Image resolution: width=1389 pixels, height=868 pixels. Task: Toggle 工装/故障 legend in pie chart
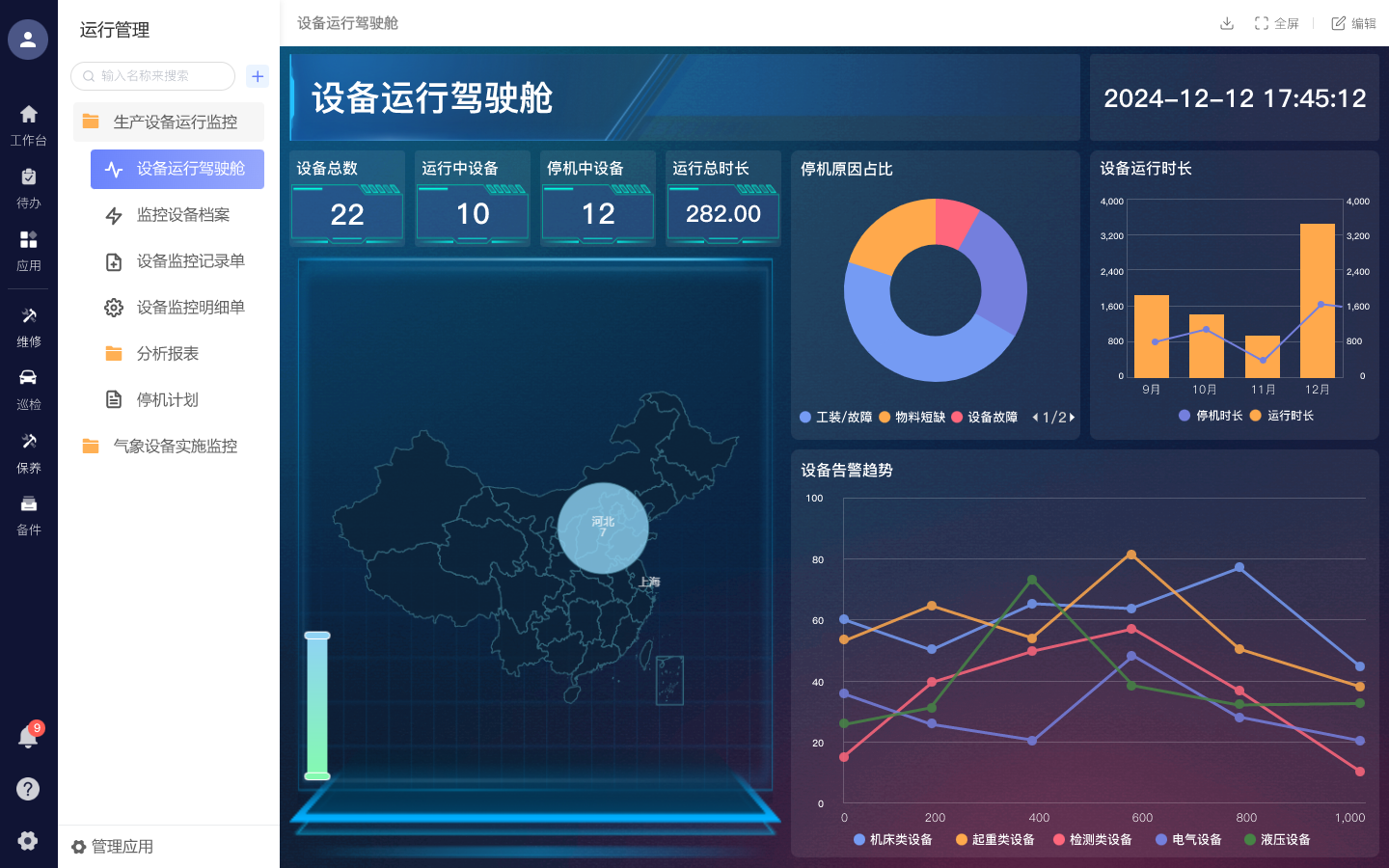(x=835, y=417)
